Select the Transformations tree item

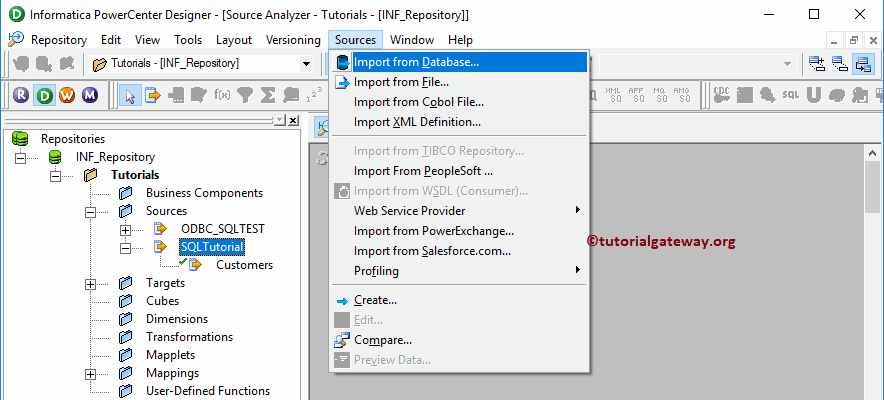[189, 337]
